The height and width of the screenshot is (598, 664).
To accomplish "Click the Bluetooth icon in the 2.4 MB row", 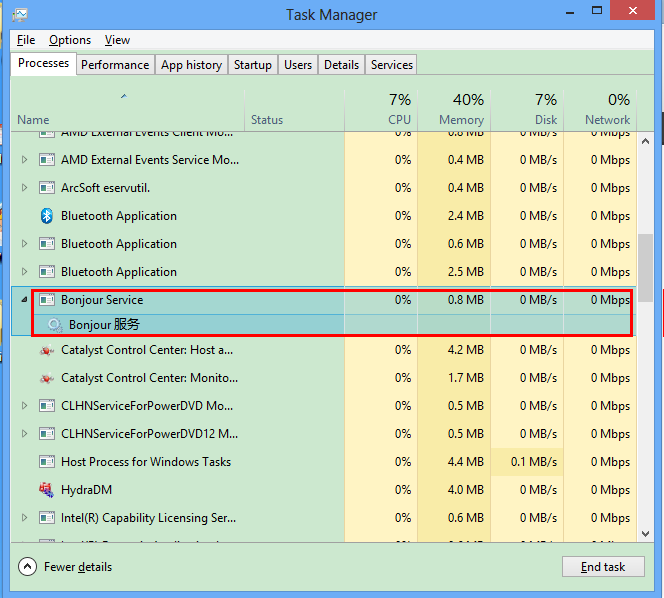I will point(46,216).
